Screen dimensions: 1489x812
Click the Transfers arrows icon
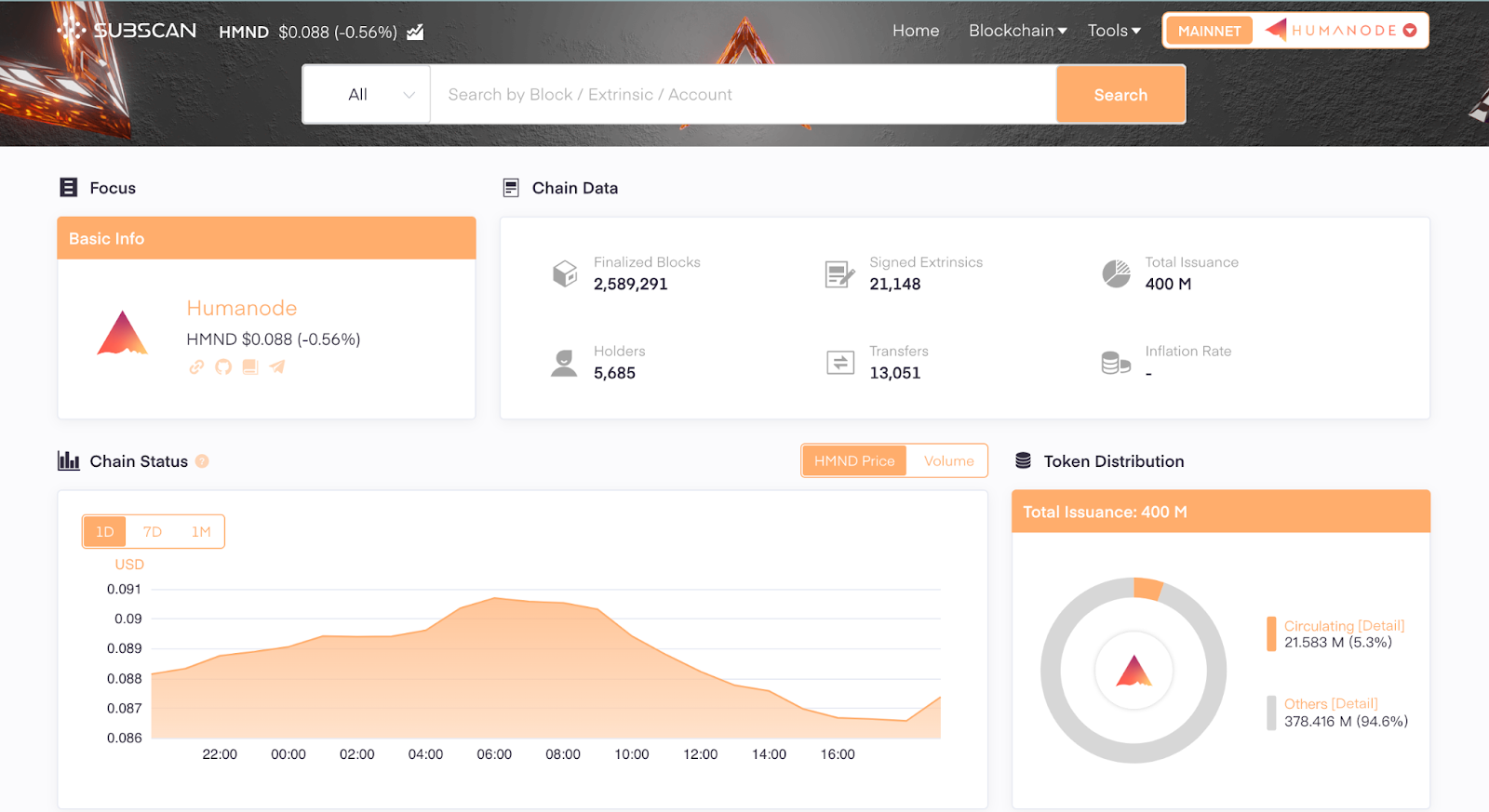pos(840,363)
